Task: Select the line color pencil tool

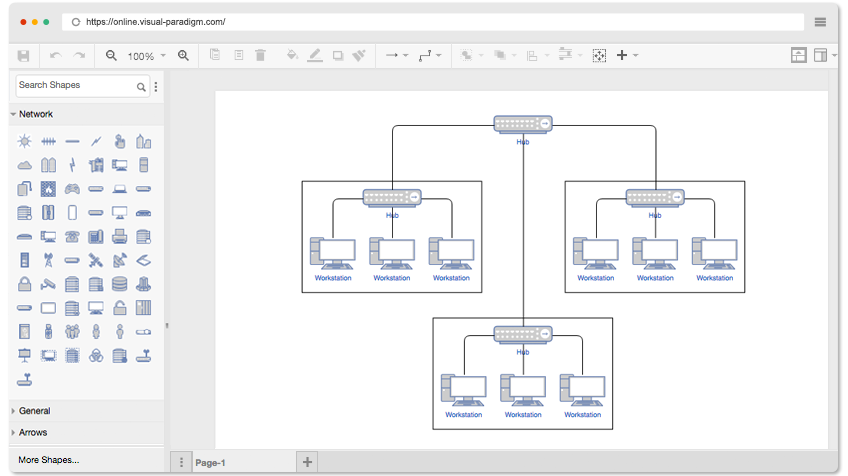Action: pyautogui.click(x=315, y=55)
